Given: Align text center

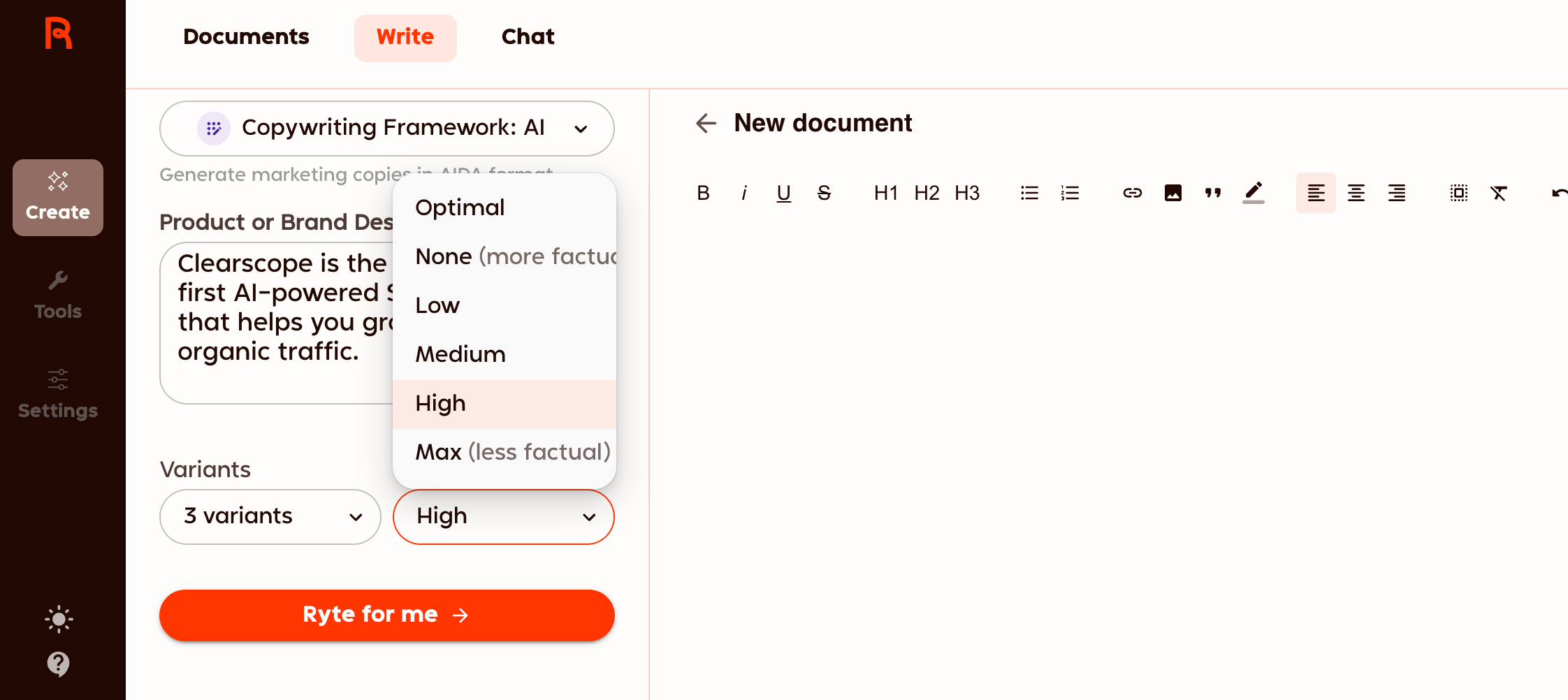Looking at the screenshot, I should (x=1356, y=193).
